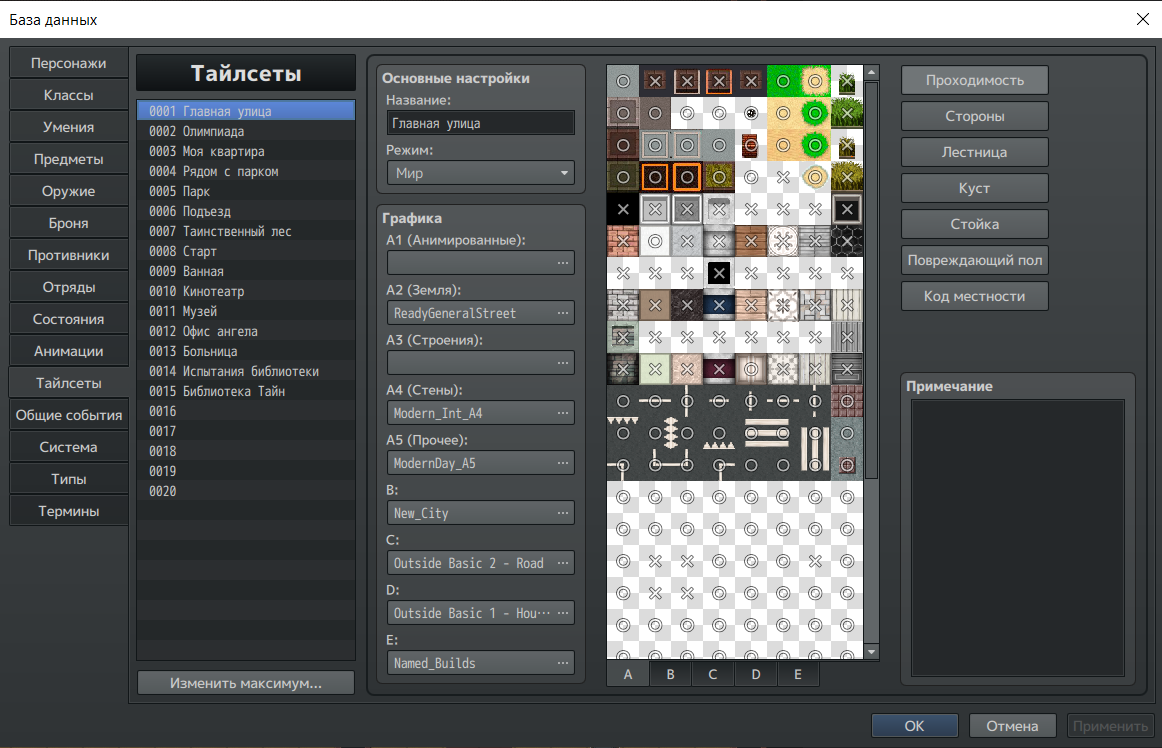Select tileset 0010 Кинотеатр

tap(246, 291)
